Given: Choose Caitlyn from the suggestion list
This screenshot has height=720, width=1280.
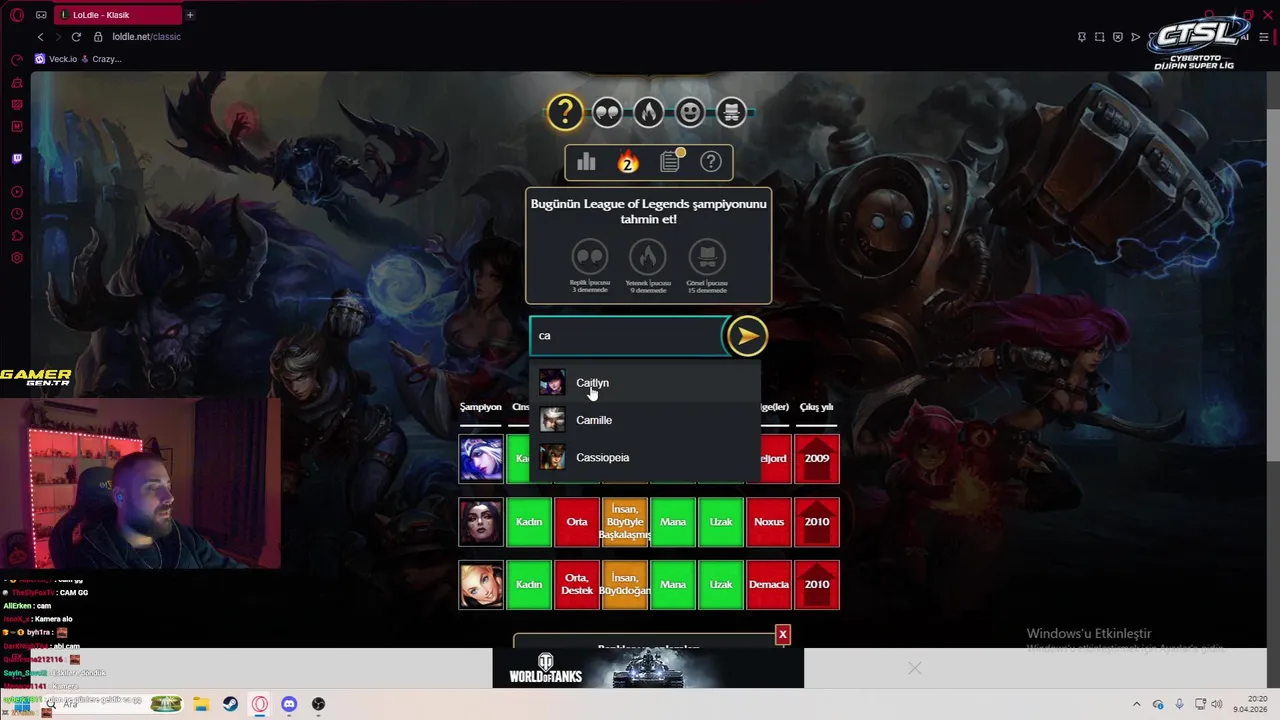Looking at the screenshot, I should (645, 383).
